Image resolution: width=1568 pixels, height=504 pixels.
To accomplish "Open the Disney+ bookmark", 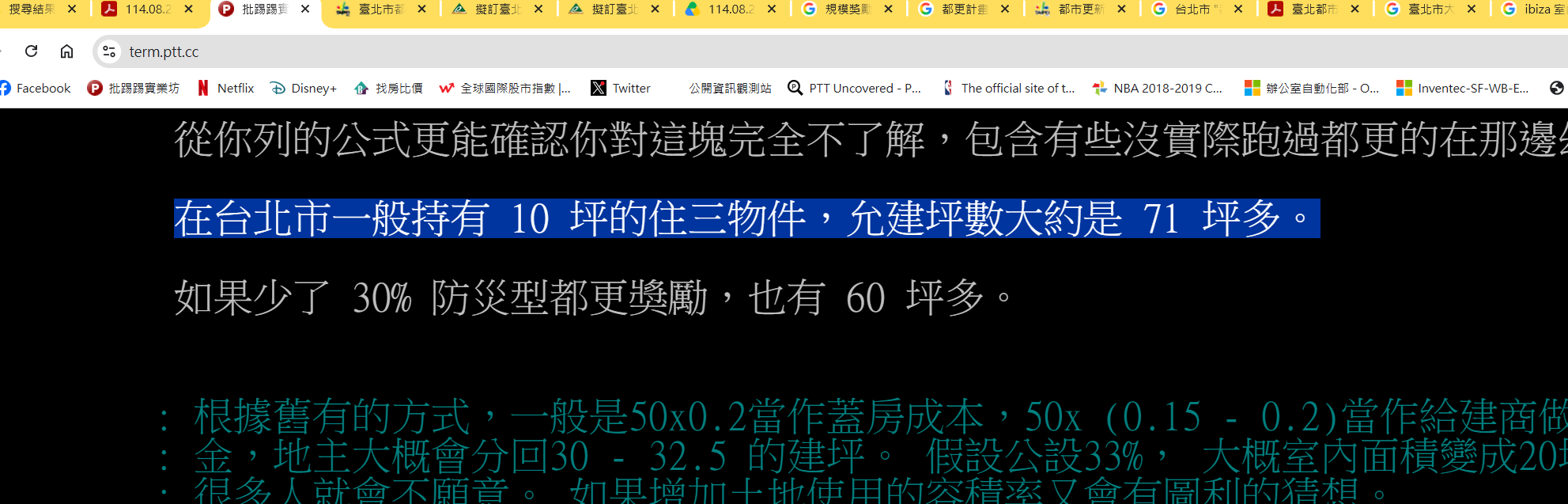I will (x=304, y=88).
